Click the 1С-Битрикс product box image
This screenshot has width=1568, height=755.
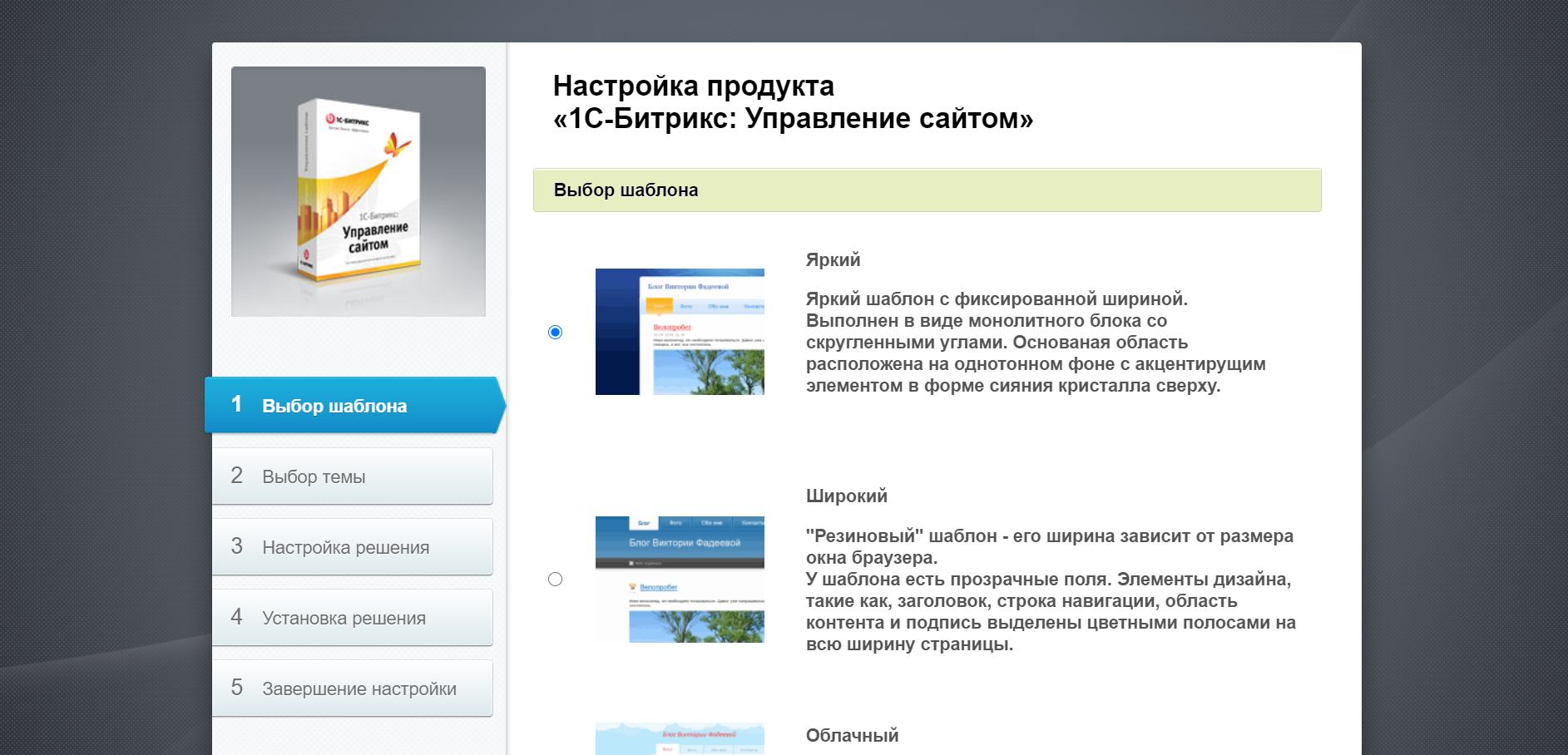click(x=359, y=191)
